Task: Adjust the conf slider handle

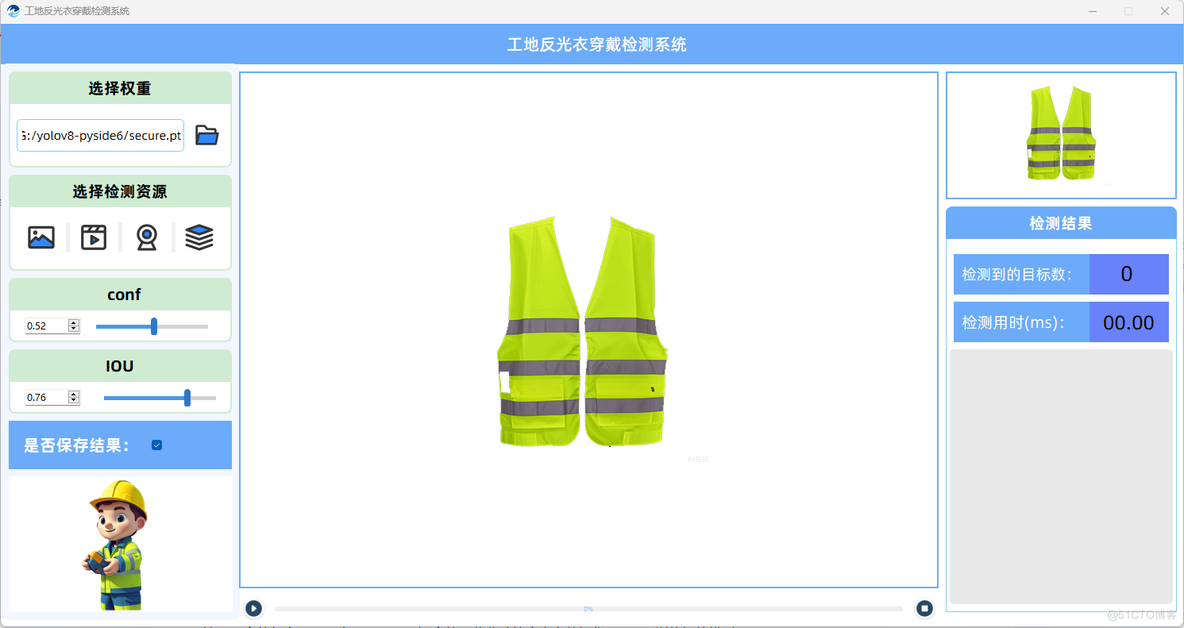Action: 154,326
